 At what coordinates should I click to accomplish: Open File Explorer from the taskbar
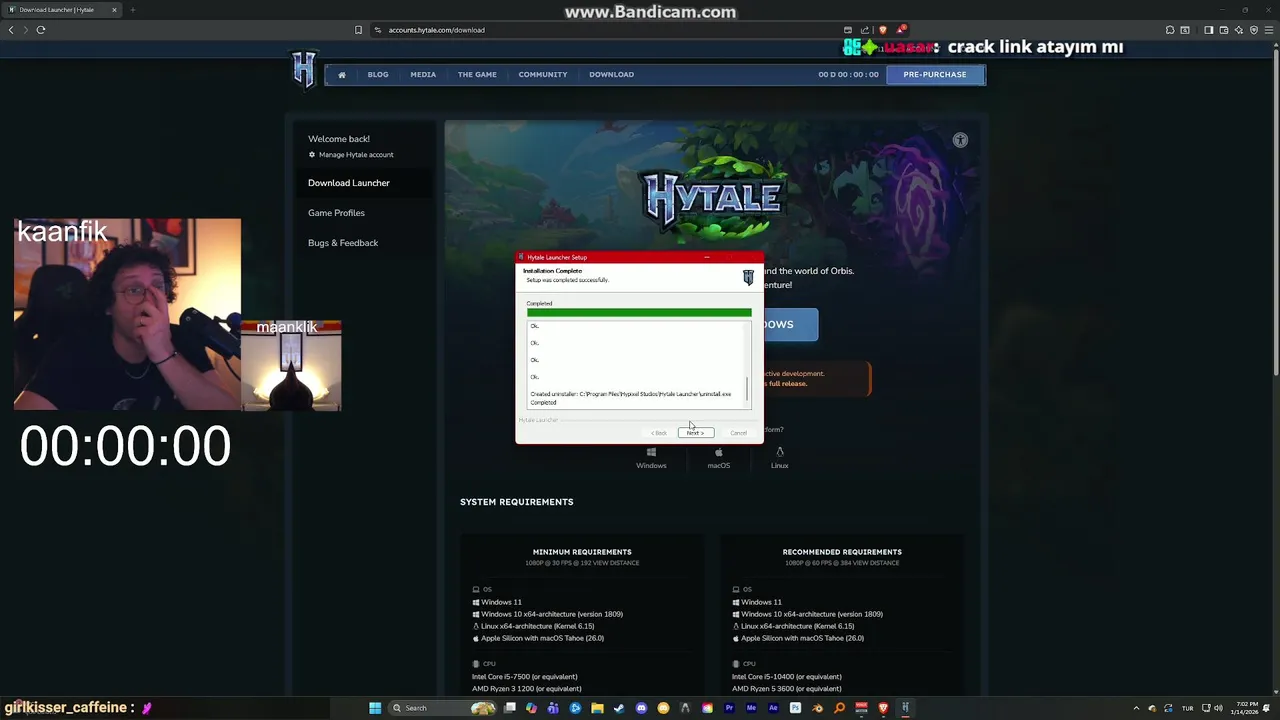[597, 708]
